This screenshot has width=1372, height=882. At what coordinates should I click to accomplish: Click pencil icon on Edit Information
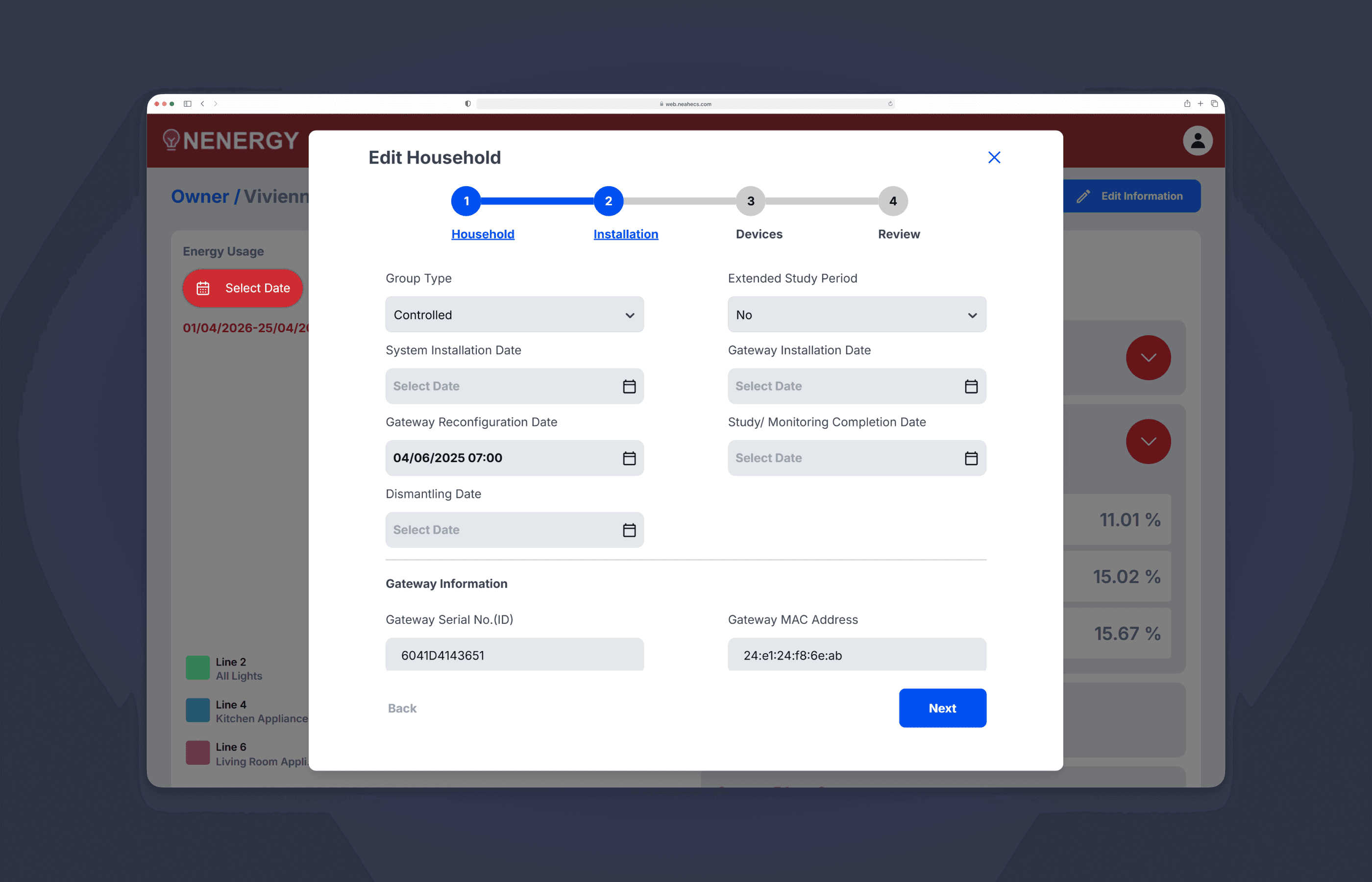[1083, 196]
